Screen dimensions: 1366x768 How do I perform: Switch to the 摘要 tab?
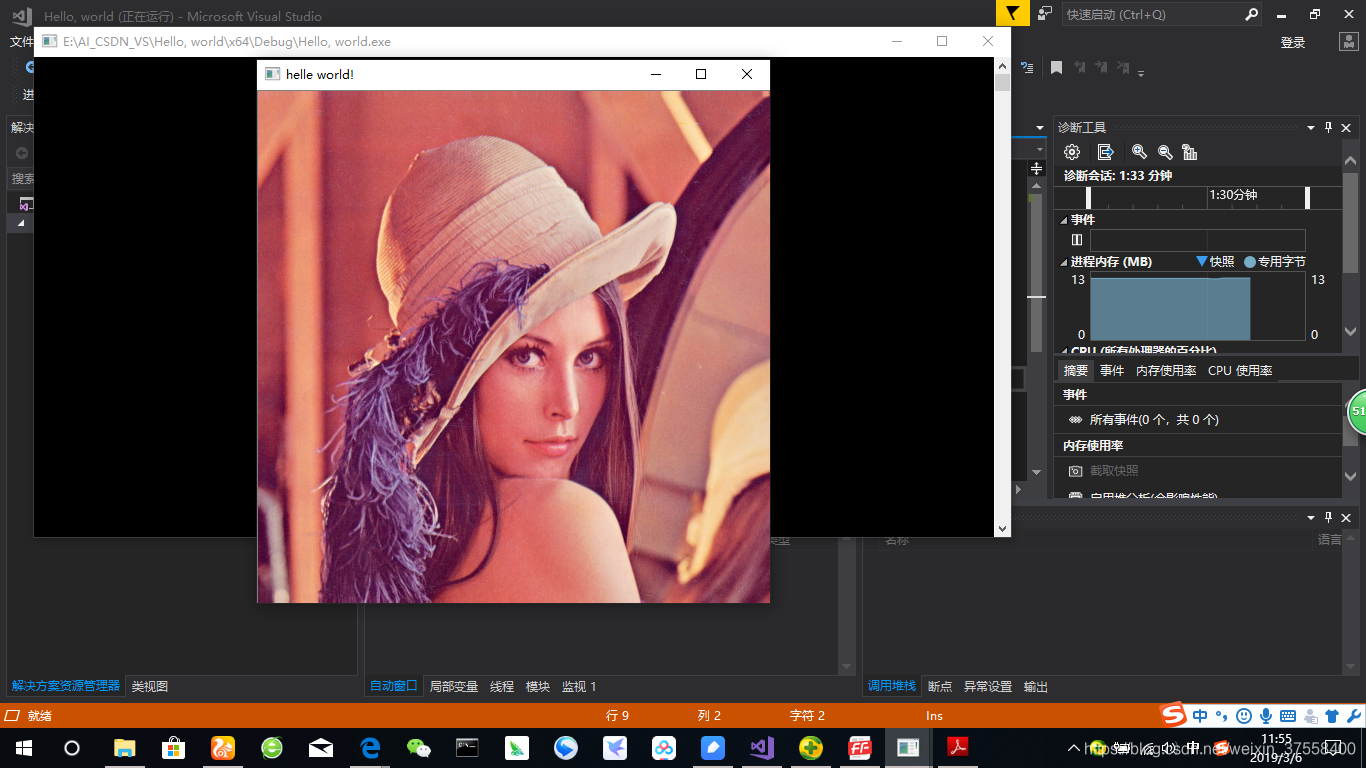1076,370
